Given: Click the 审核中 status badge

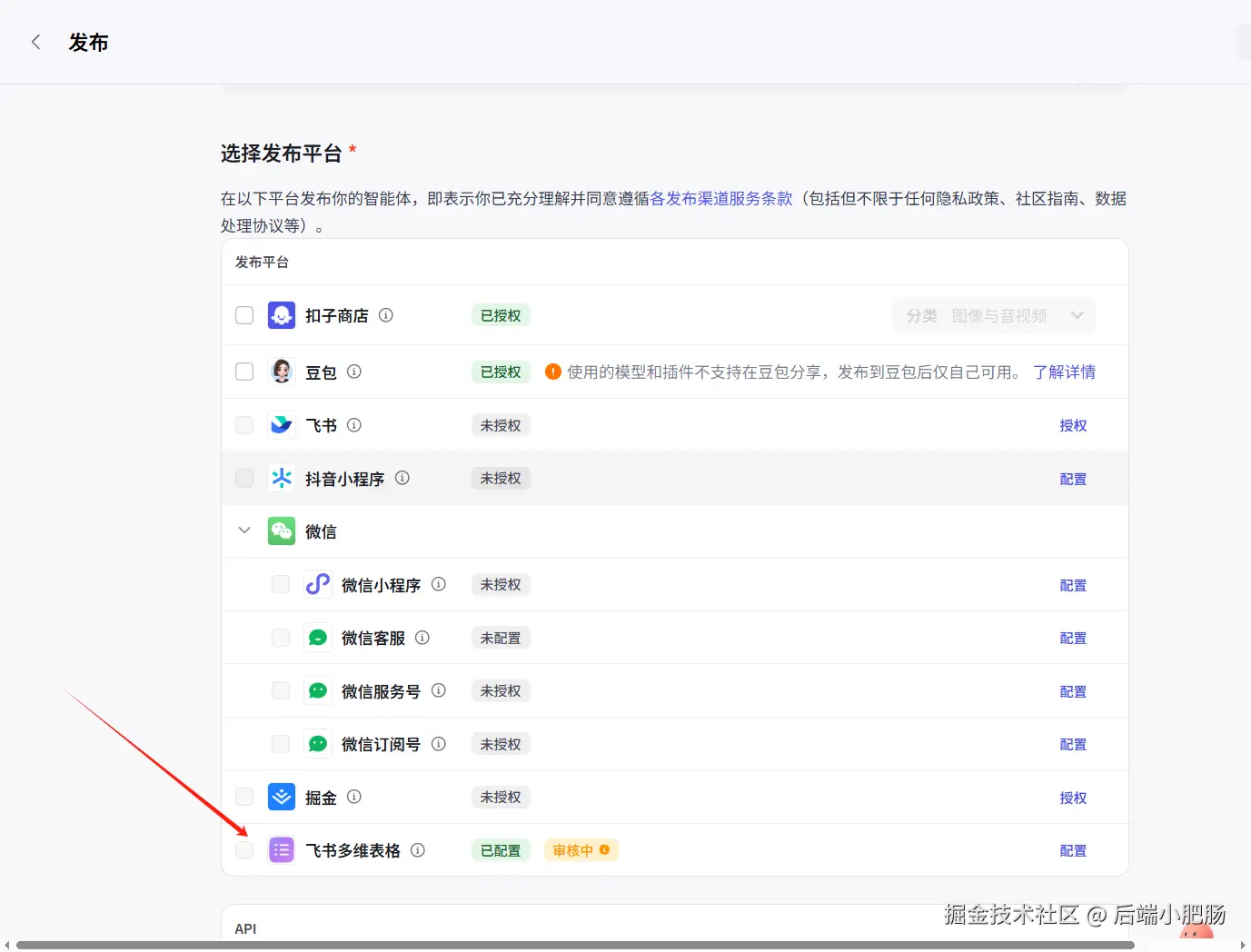Looking at the screenshot, I should tap(581, 850).
